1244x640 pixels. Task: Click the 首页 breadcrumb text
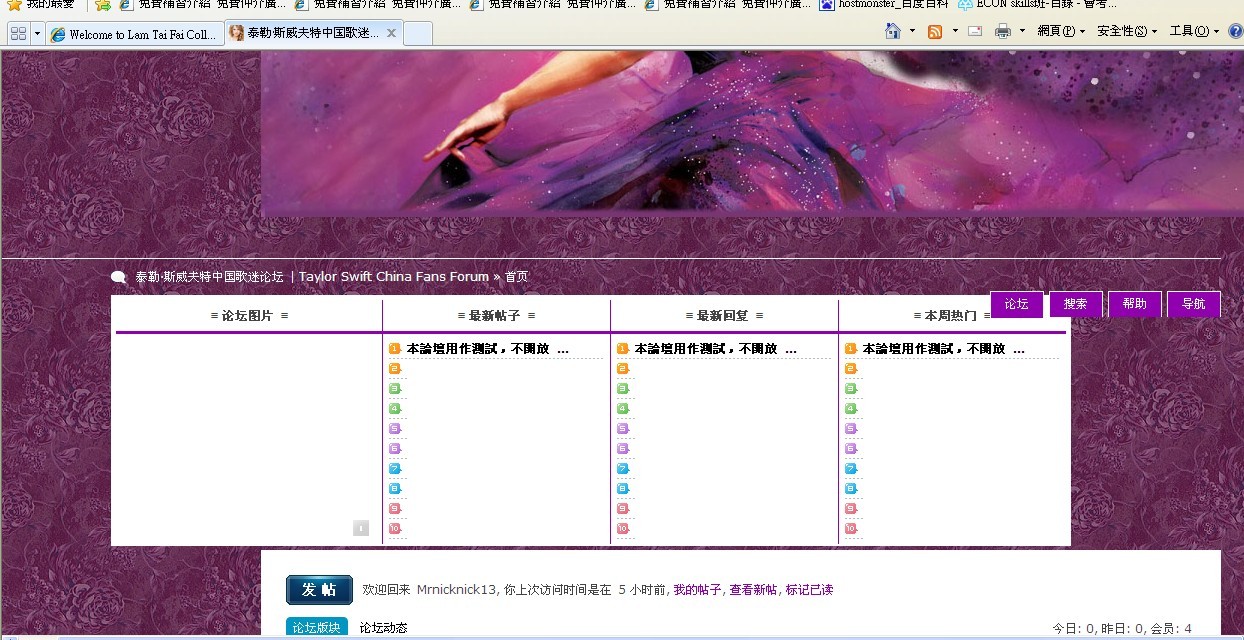click(x=516, y=277)
